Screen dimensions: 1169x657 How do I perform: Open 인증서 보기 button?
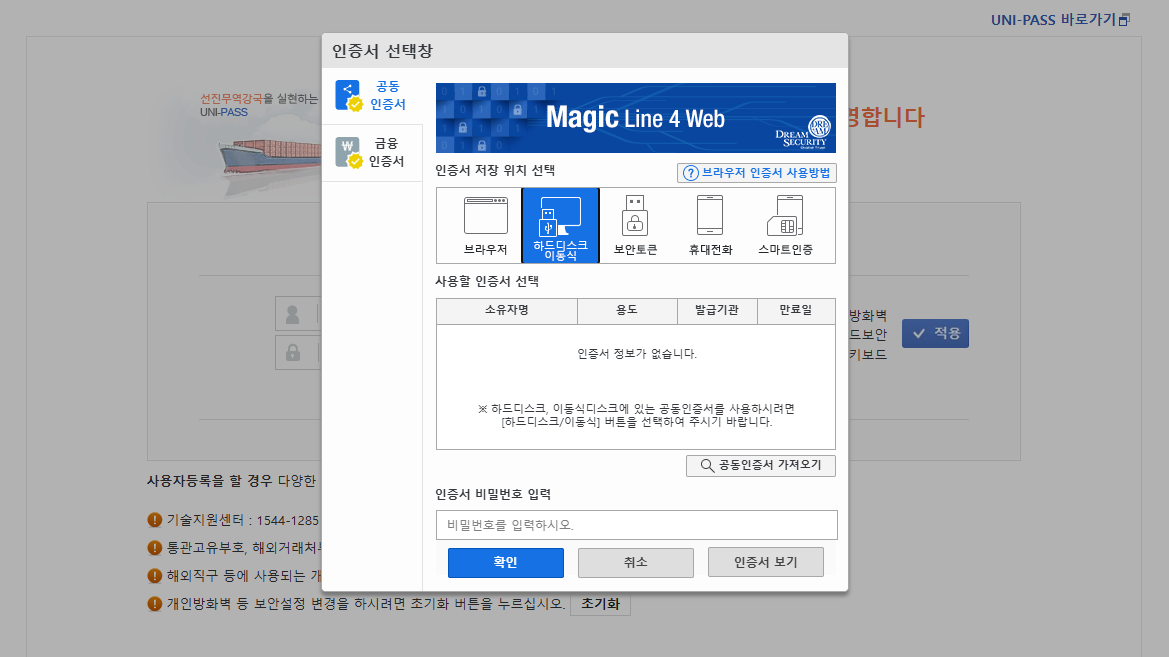coord(766,562)
